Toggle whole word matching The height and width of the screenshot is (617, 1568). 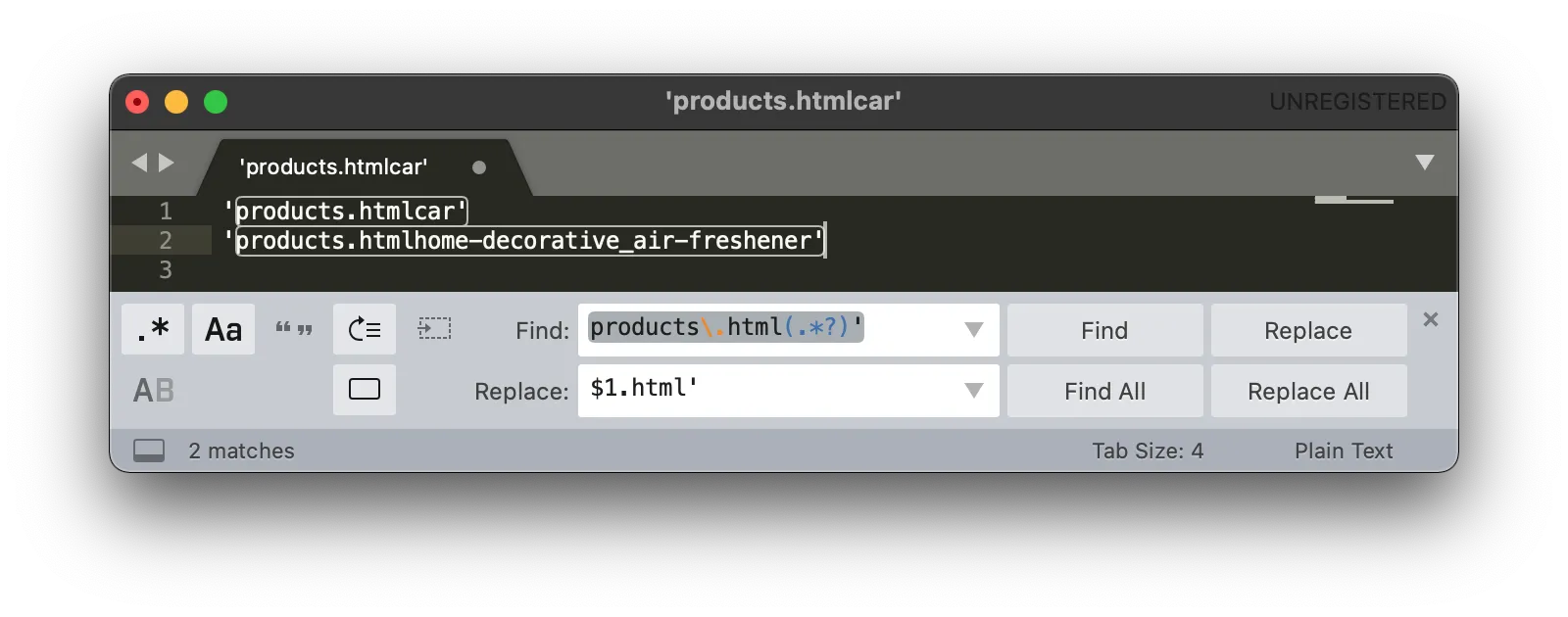coord(294,330)
